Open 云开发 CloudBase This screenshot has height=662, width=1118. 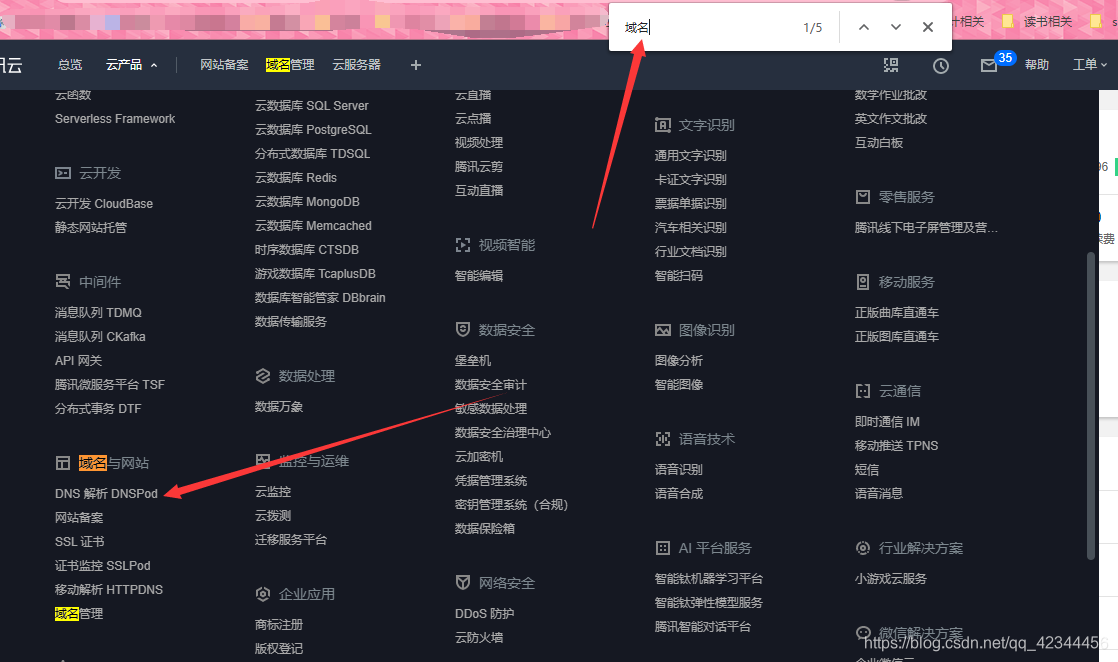pos(104,204)
